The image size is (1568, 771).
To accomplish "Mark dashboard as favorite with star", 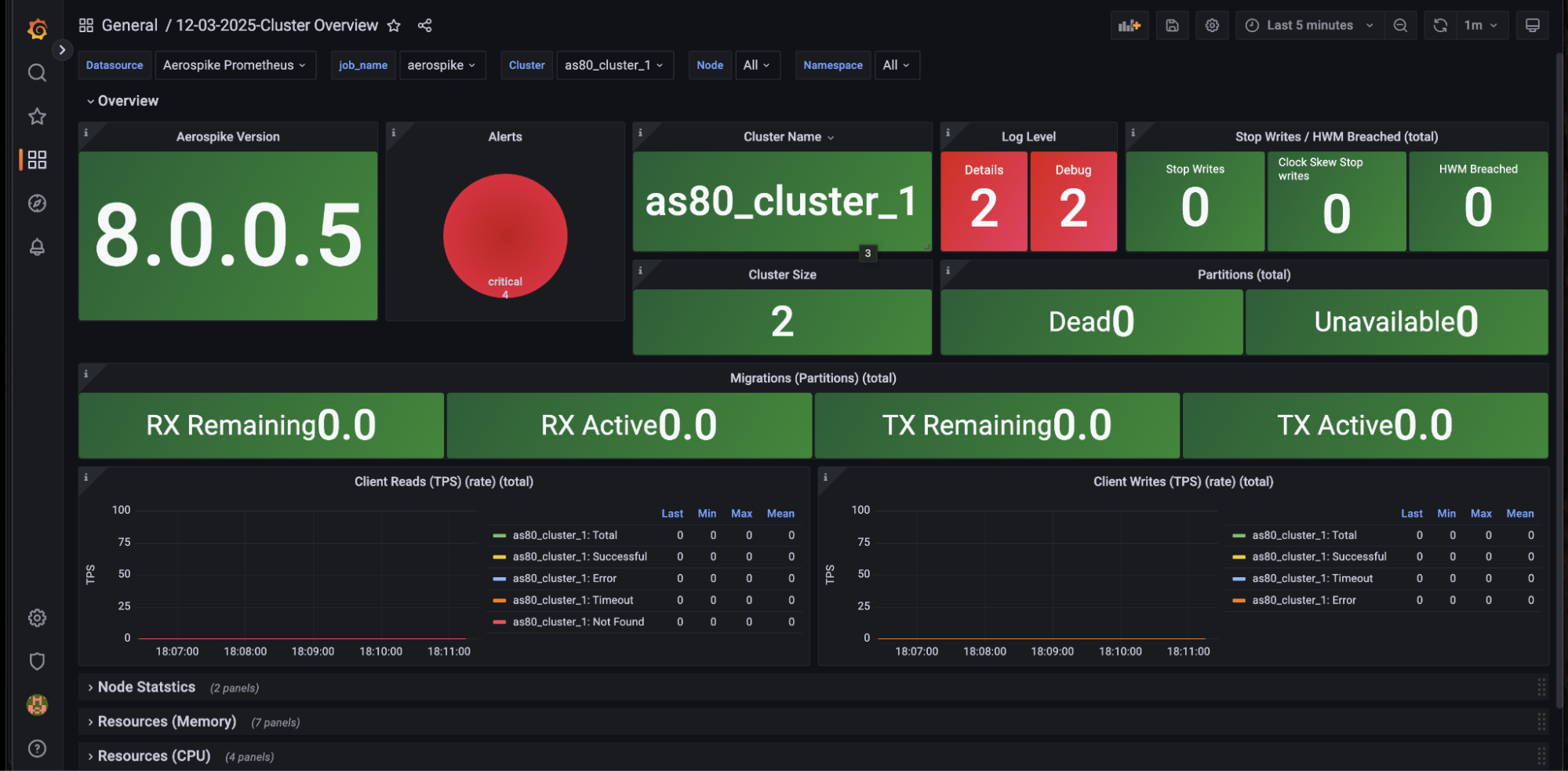I will click(394, 26).
